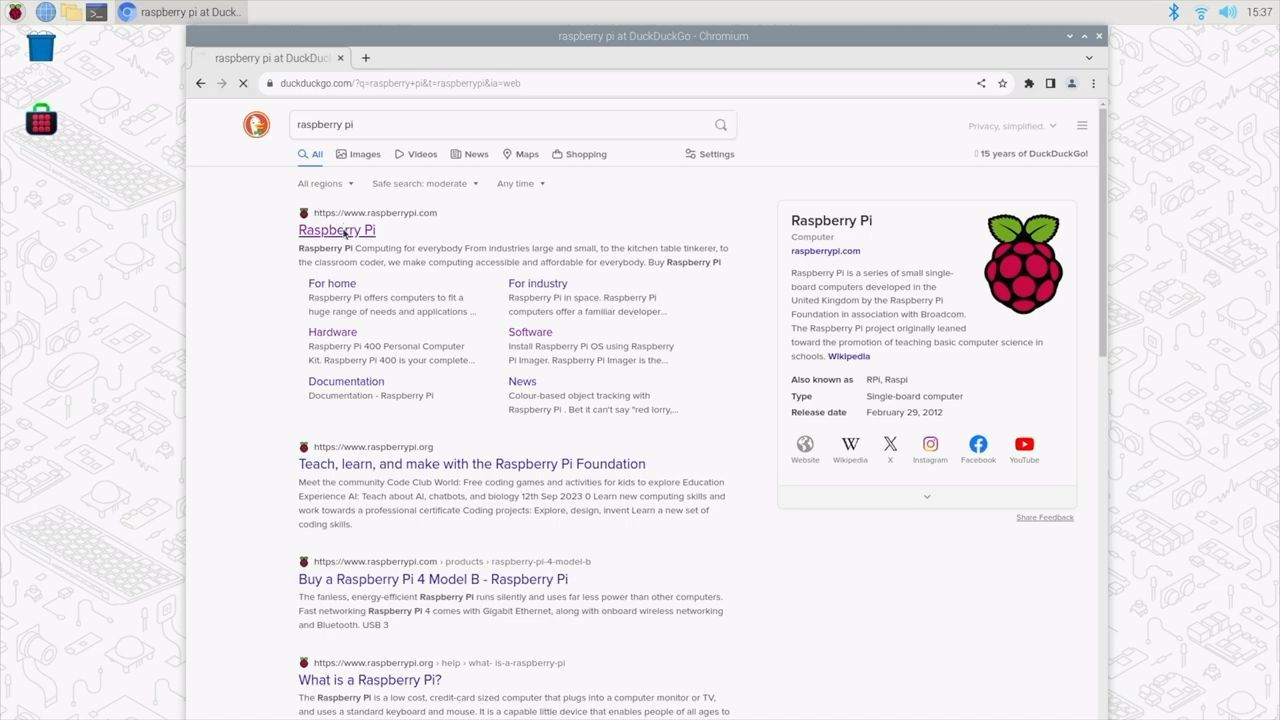Open the Settings menu in search tabs
Image resolution: width=1280 pixels, height=720 pixels.
pyautogui.click(x=710, y=154)
